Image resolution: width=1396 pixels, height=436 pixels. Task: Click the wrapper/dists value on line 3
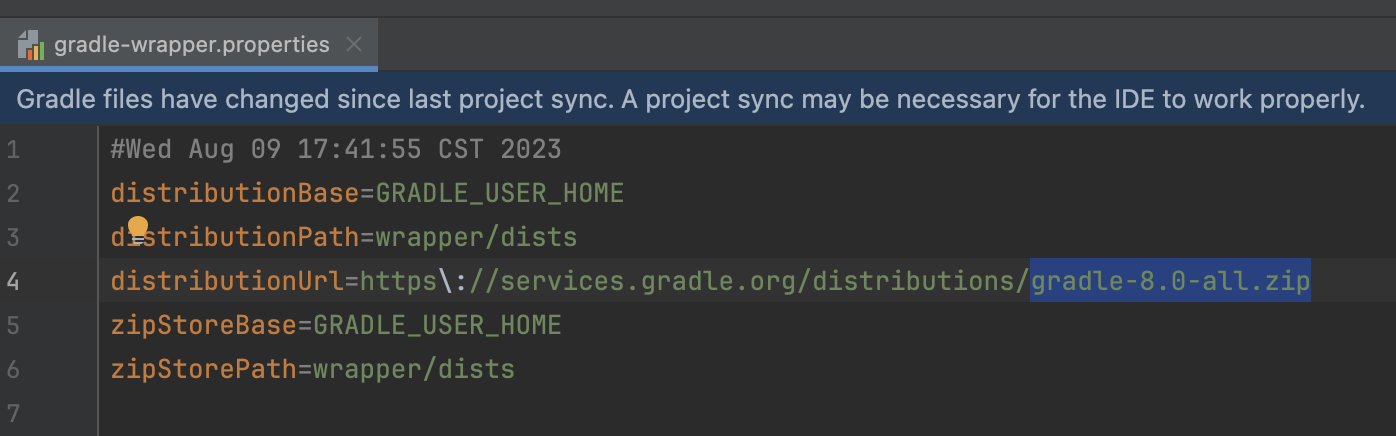pyautogui.click(x=476, y=237)
